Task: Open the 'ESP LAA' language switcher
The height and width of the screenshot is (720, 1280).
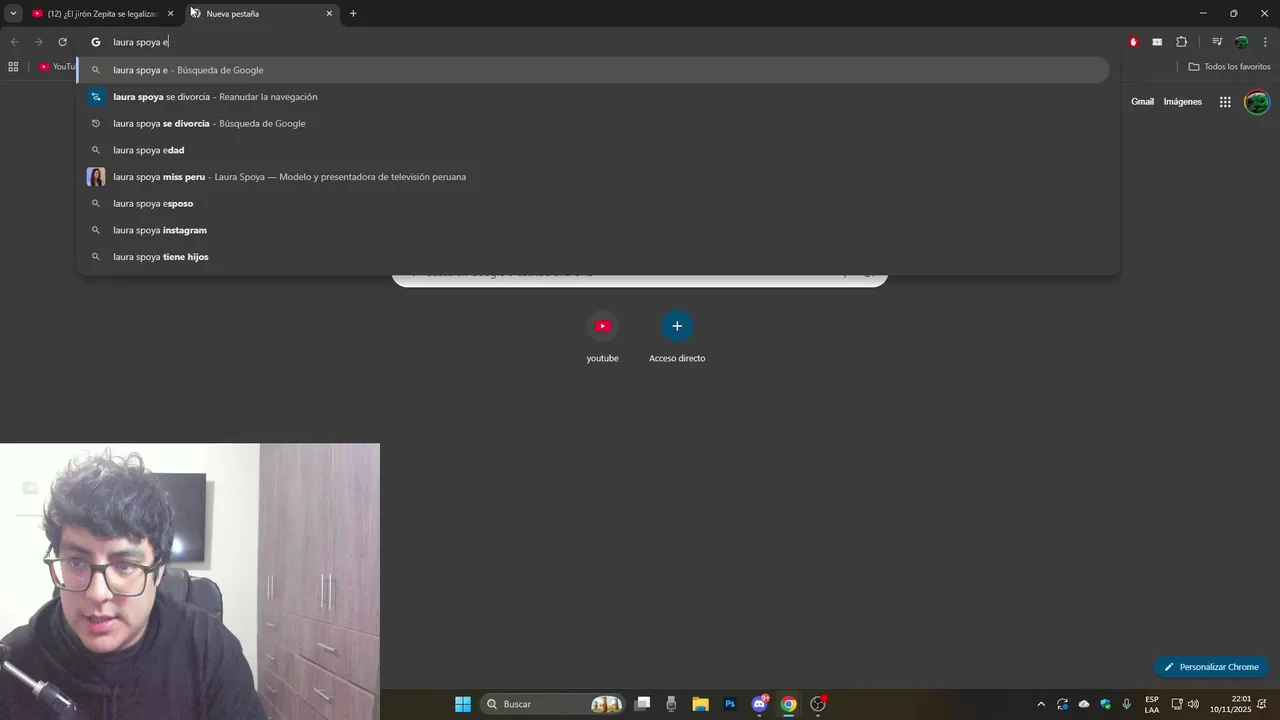Action: click(1152, 704)
